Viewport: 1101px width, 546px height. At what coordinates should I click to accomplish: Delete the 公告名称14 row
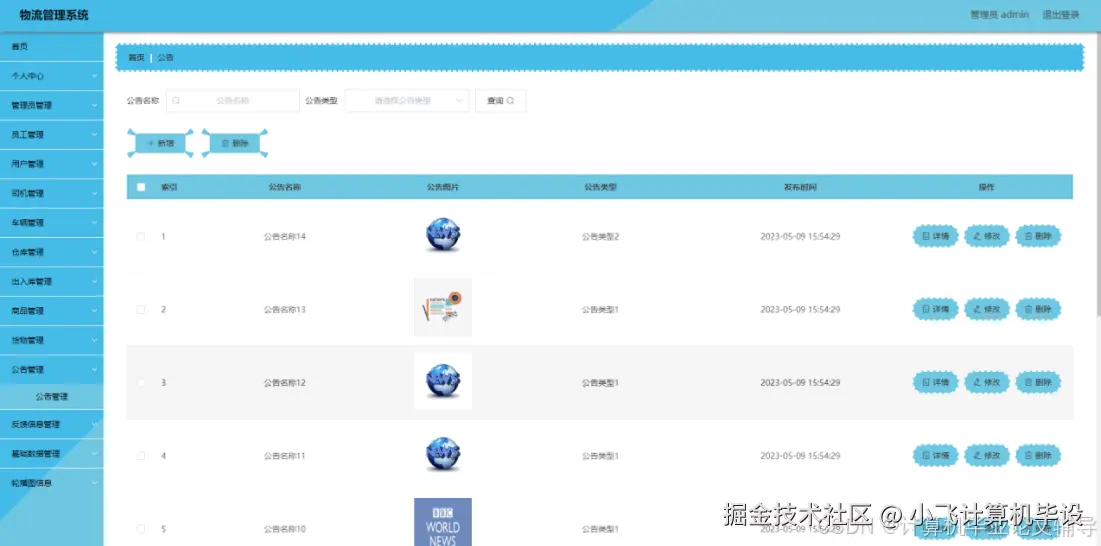pyautogui.click(x=1038, y=237)
